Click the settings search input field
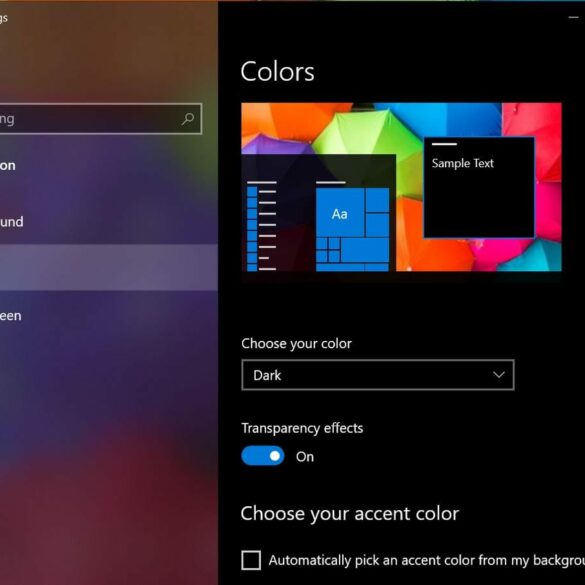Image resolution: width=585 pixels, height=585 pixels. click(101, 119)
